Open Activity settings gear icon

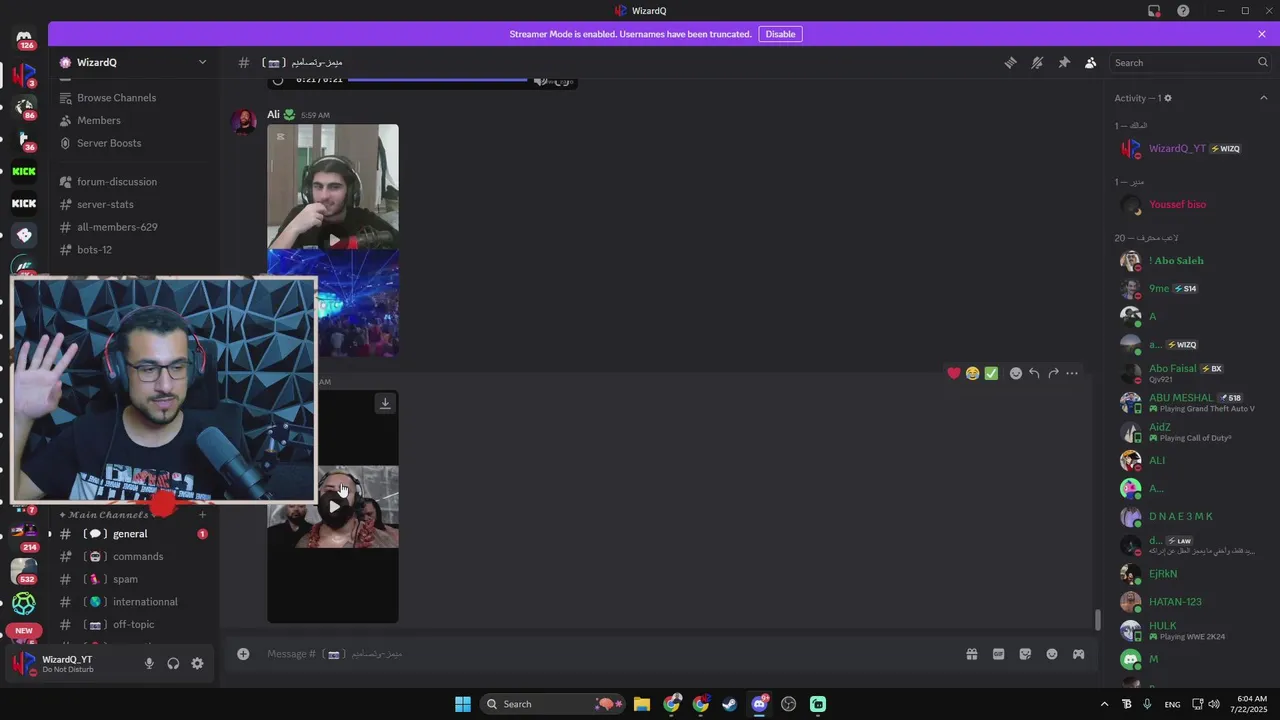1167,98
